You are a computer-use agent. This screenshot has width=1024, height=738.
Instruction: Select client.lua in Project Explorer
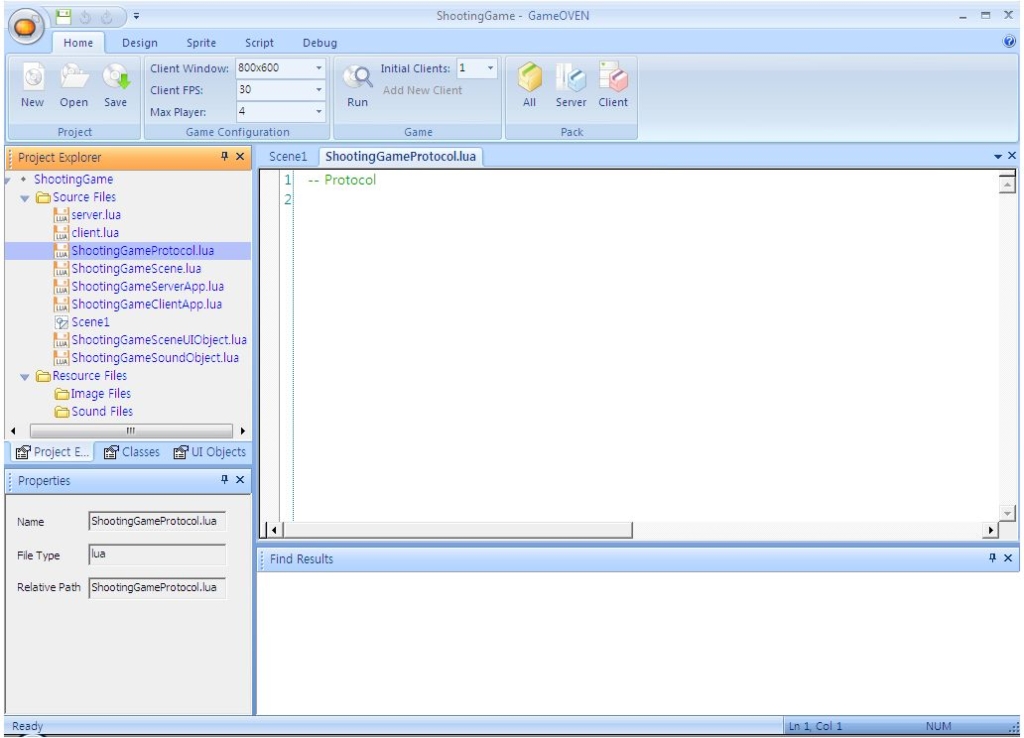point(95,233)
